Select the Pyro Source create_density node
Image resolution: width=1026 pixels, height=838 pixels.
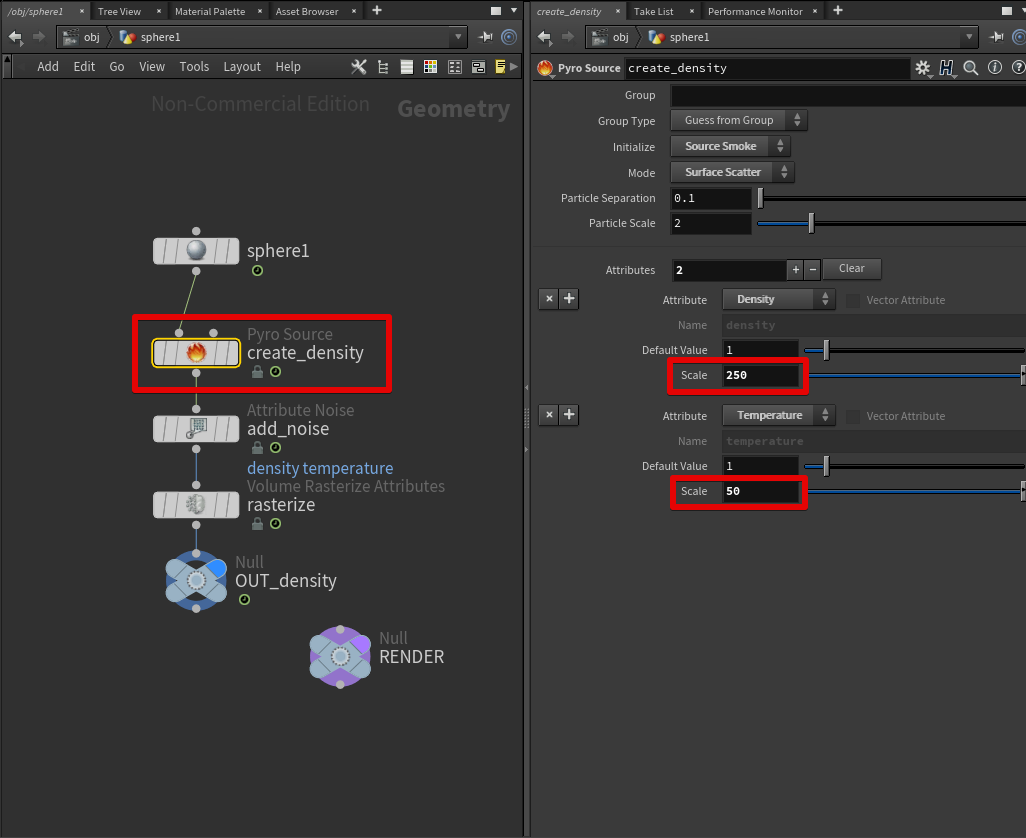coord(196,352)
